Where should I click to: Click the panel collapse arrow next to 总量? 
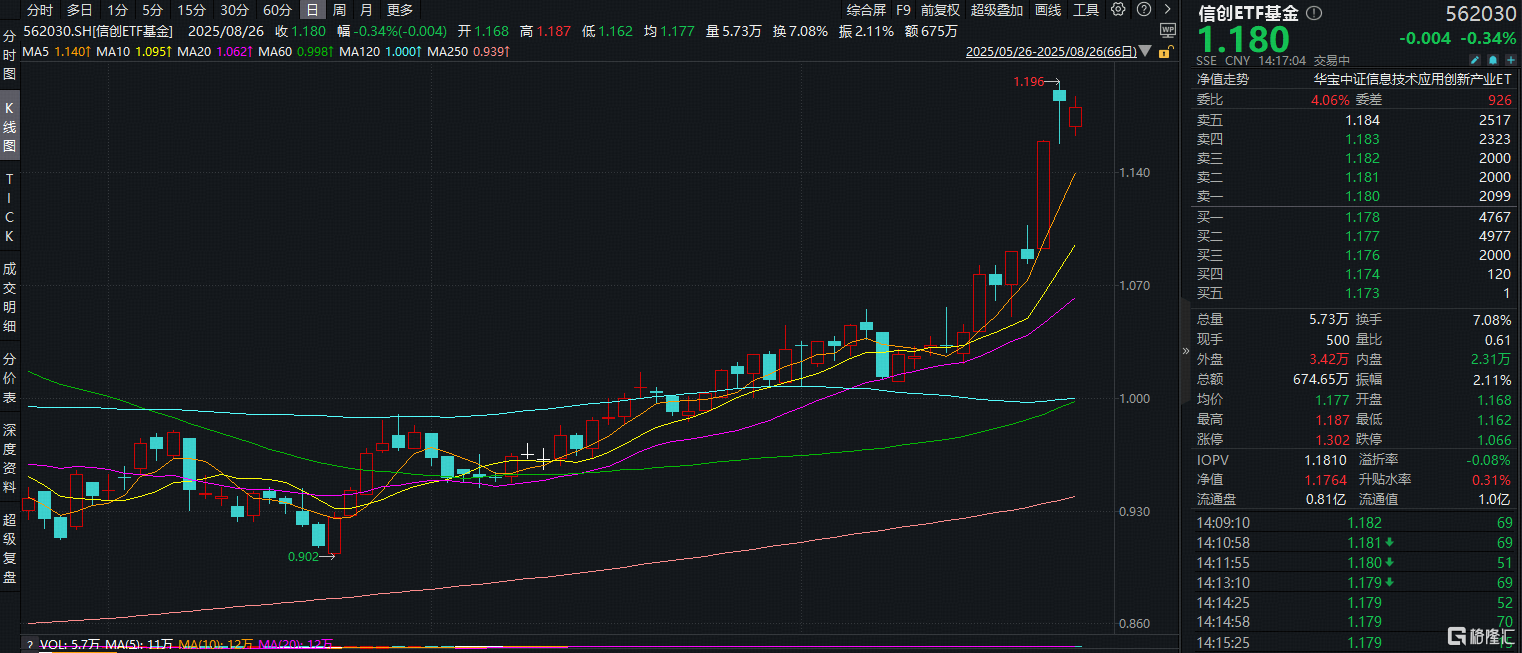pyautogui.click(x=1186, y=351)
